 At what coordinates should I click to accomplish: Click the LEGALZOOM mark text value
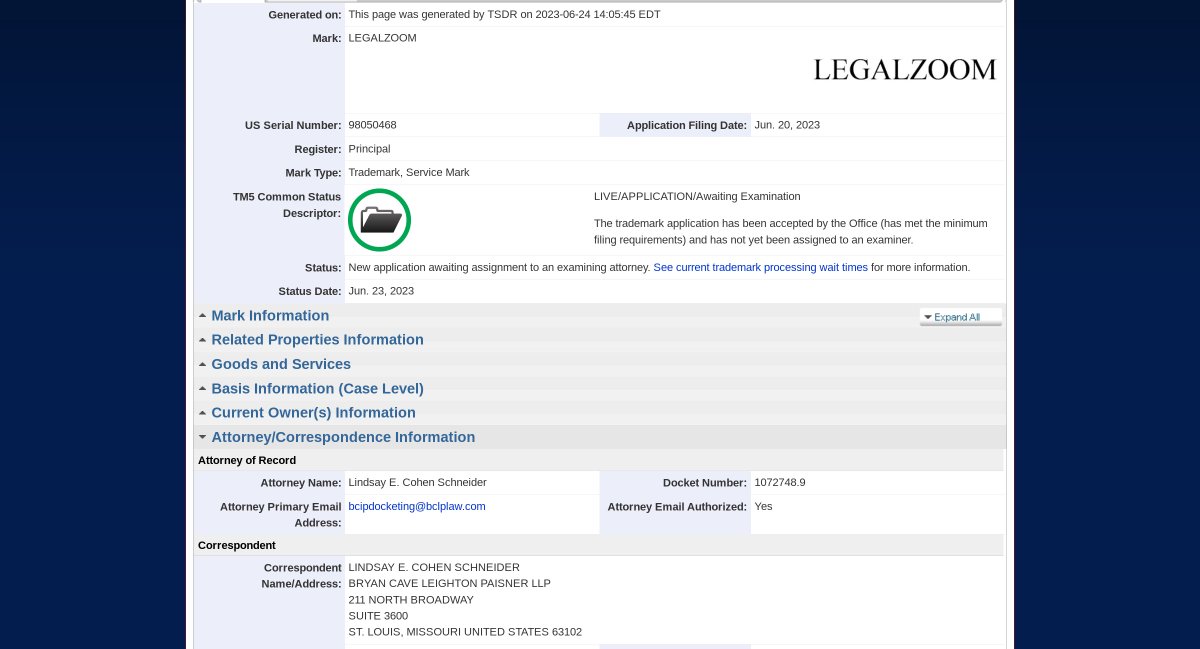point(382,38)
